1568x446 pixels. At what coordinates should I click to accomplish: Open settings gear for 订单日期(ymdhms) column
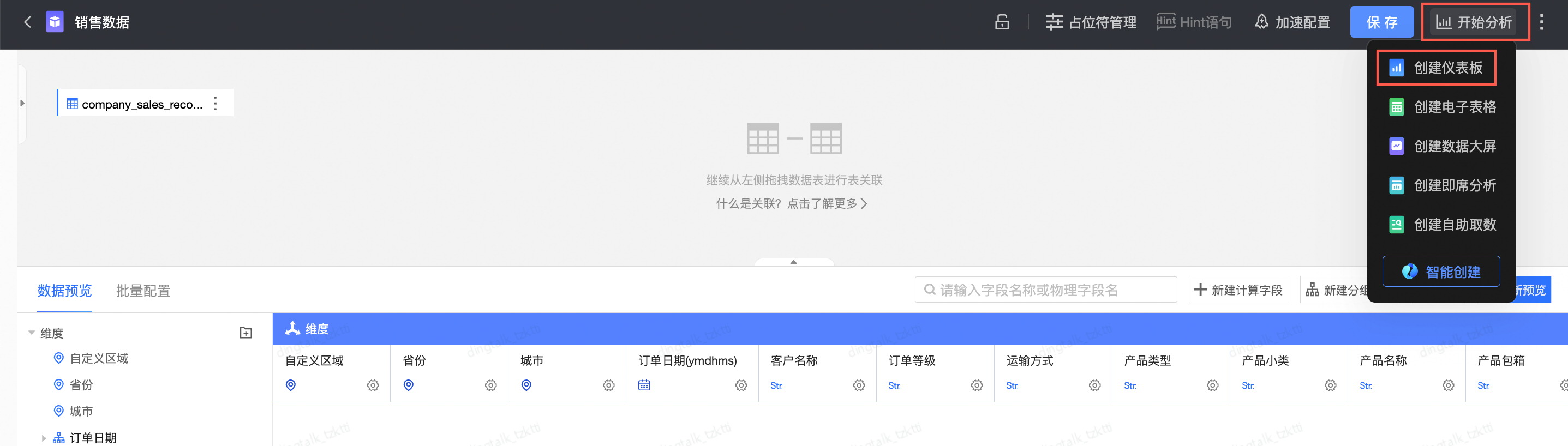click(741, 386)
